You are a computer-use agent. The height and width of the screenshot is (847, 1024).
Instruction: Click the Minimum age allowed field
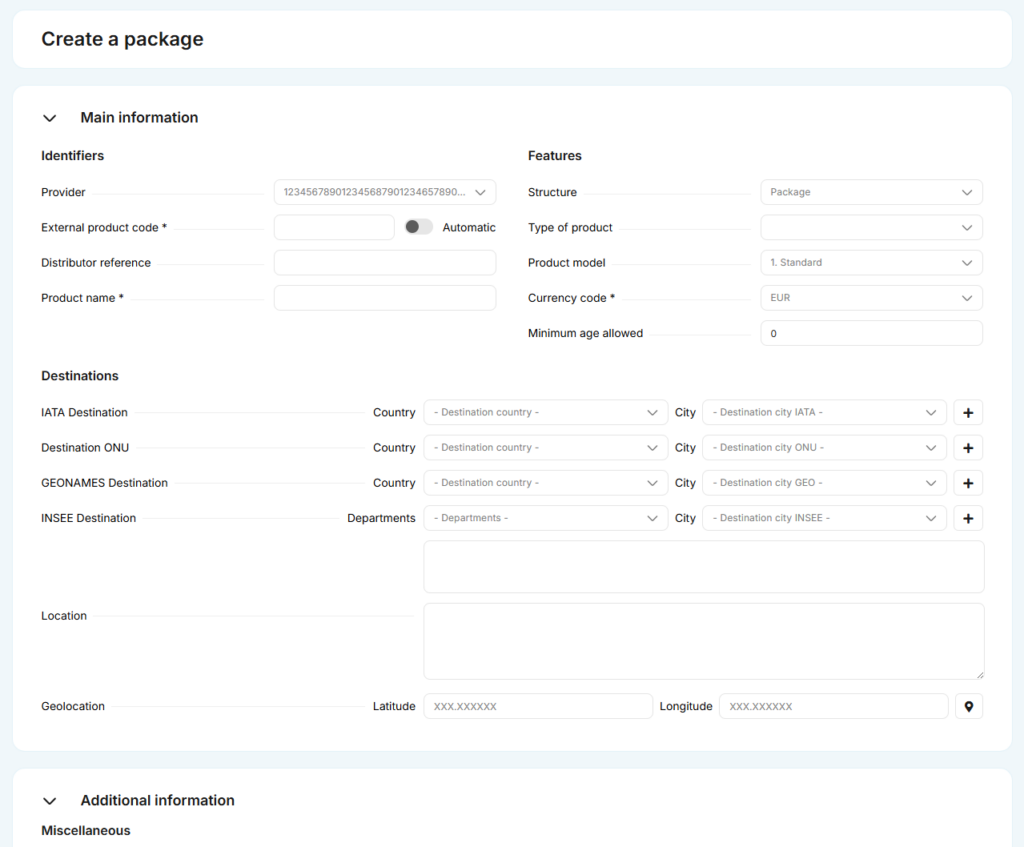[x=871, y=333]
